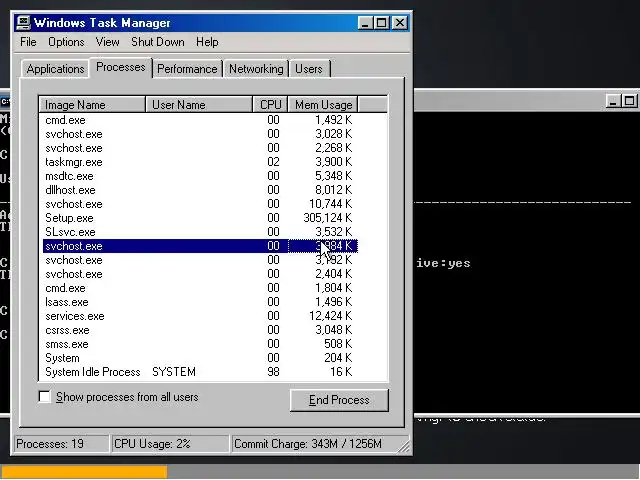
Task: Select the Processes tab
Action: [120, 67]
